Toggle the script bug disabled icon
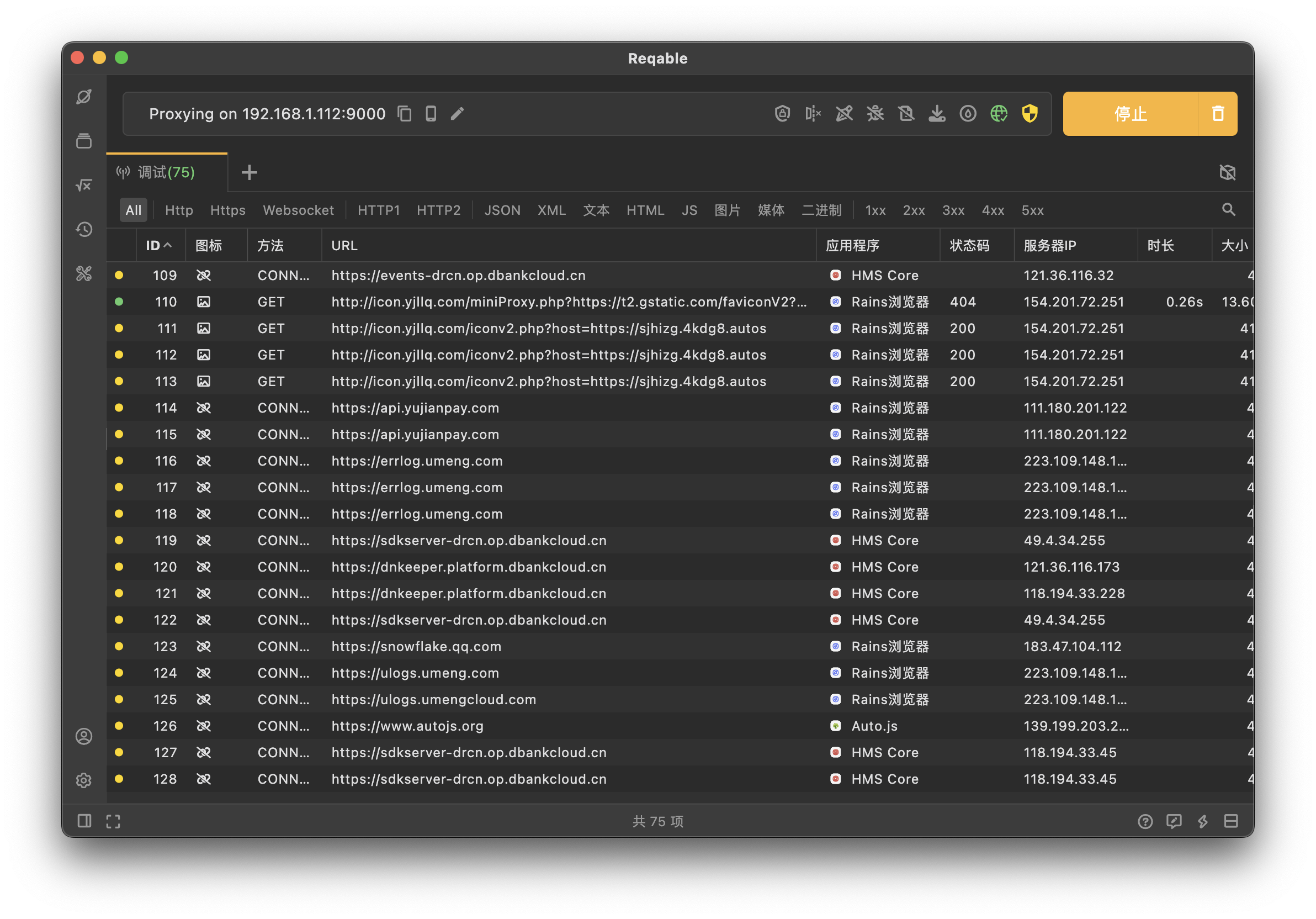The image size is (1316, 919). click(875, 114)
